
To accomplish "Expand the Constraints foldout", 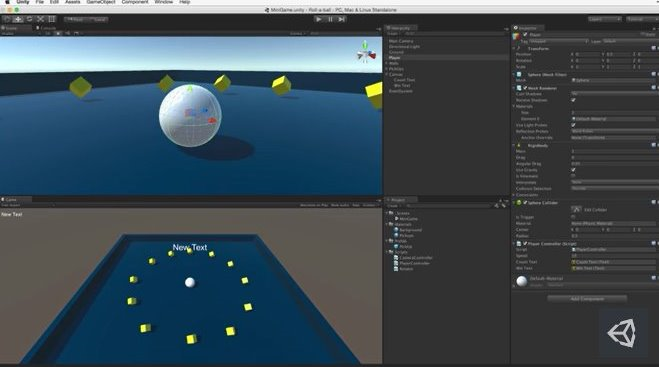I will [514, 195].
